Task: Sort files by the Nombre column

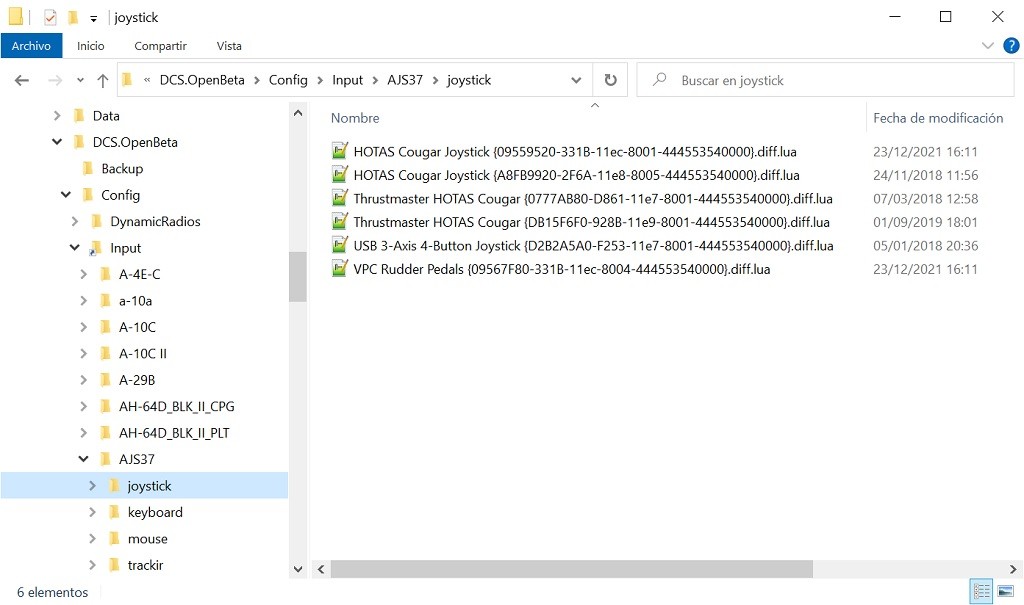Action: (355, 118)
